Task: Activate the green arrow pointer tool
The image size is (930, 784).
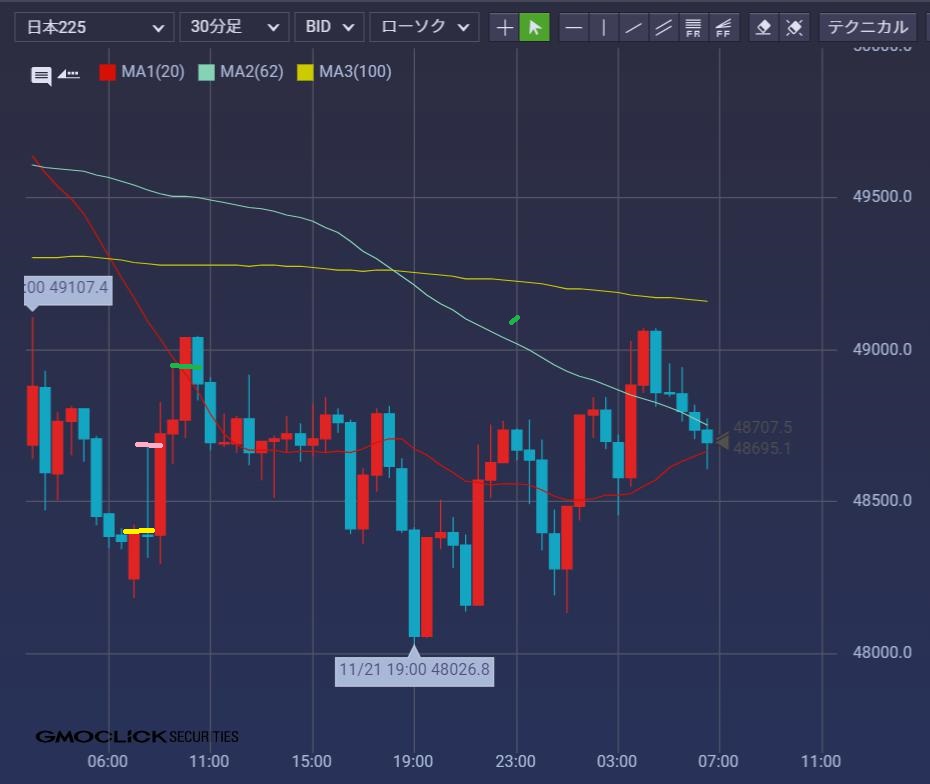Action: (x=535, y=27)
